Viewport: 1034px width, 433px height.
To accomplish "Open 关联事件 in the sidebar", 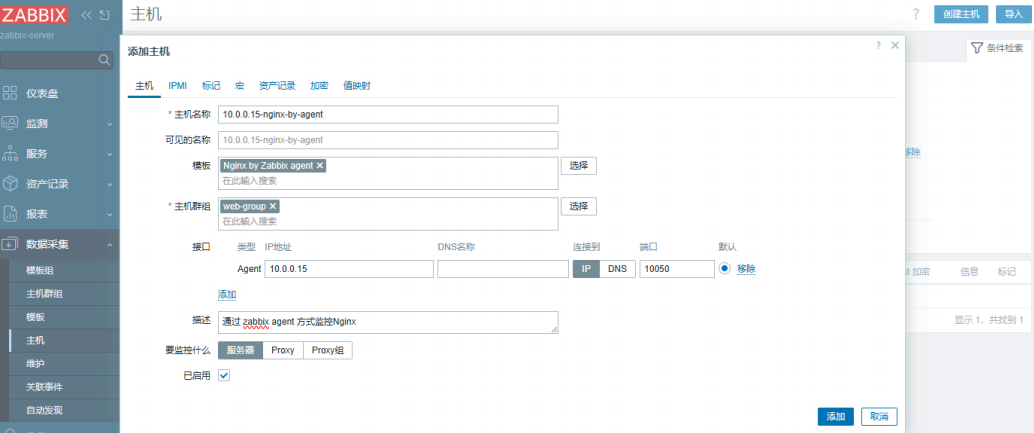I will (45, 386).
